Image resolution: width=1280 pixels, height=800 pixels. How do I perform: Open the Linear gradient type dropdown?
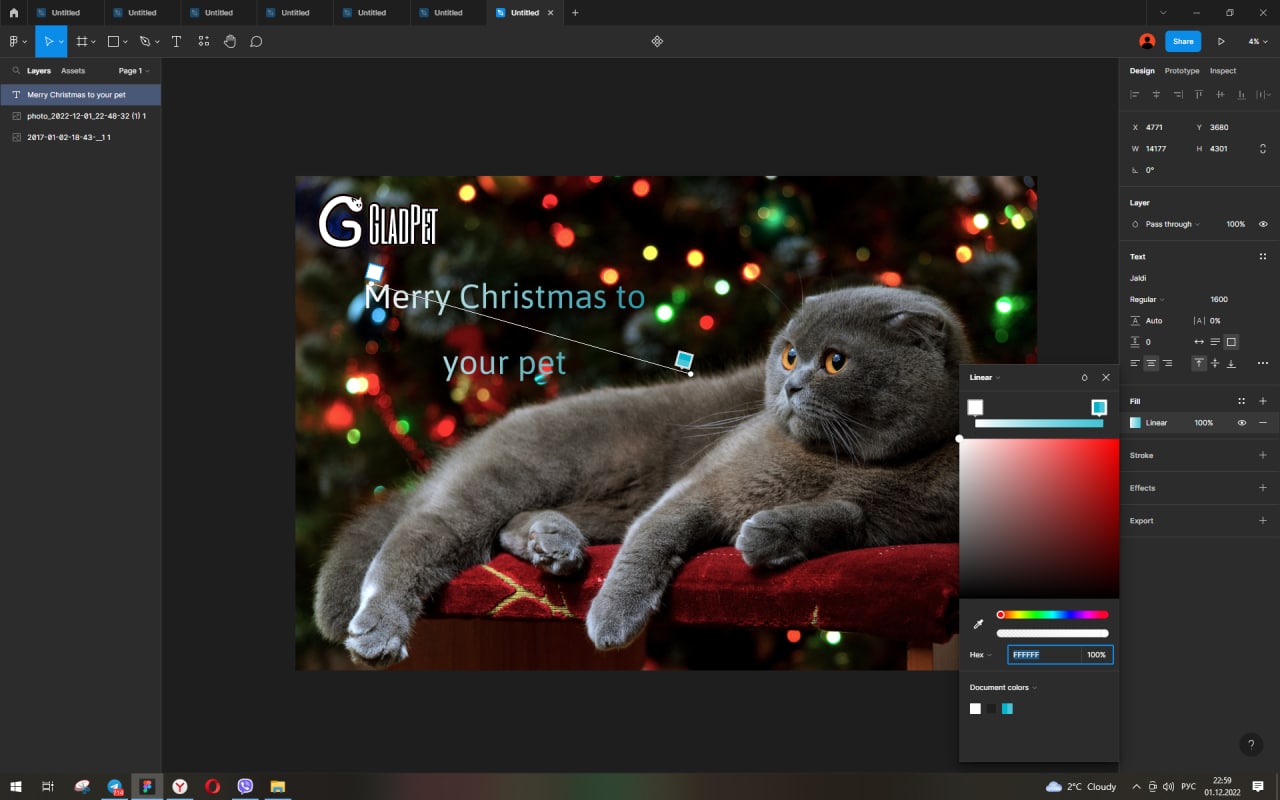tap(985, 378)
